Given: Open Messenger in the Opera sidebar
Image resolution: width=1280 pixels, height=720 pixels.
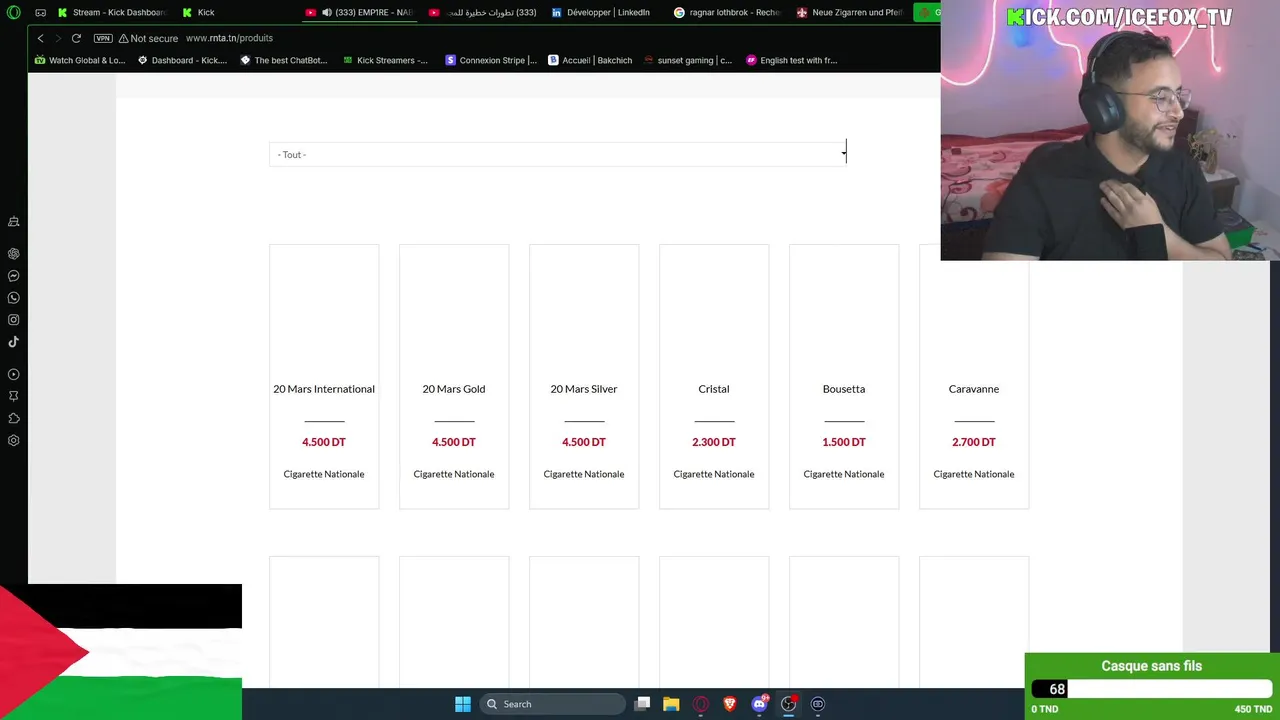Looking at the screenshot, I should pyautogui.click(x=14, y=276).
